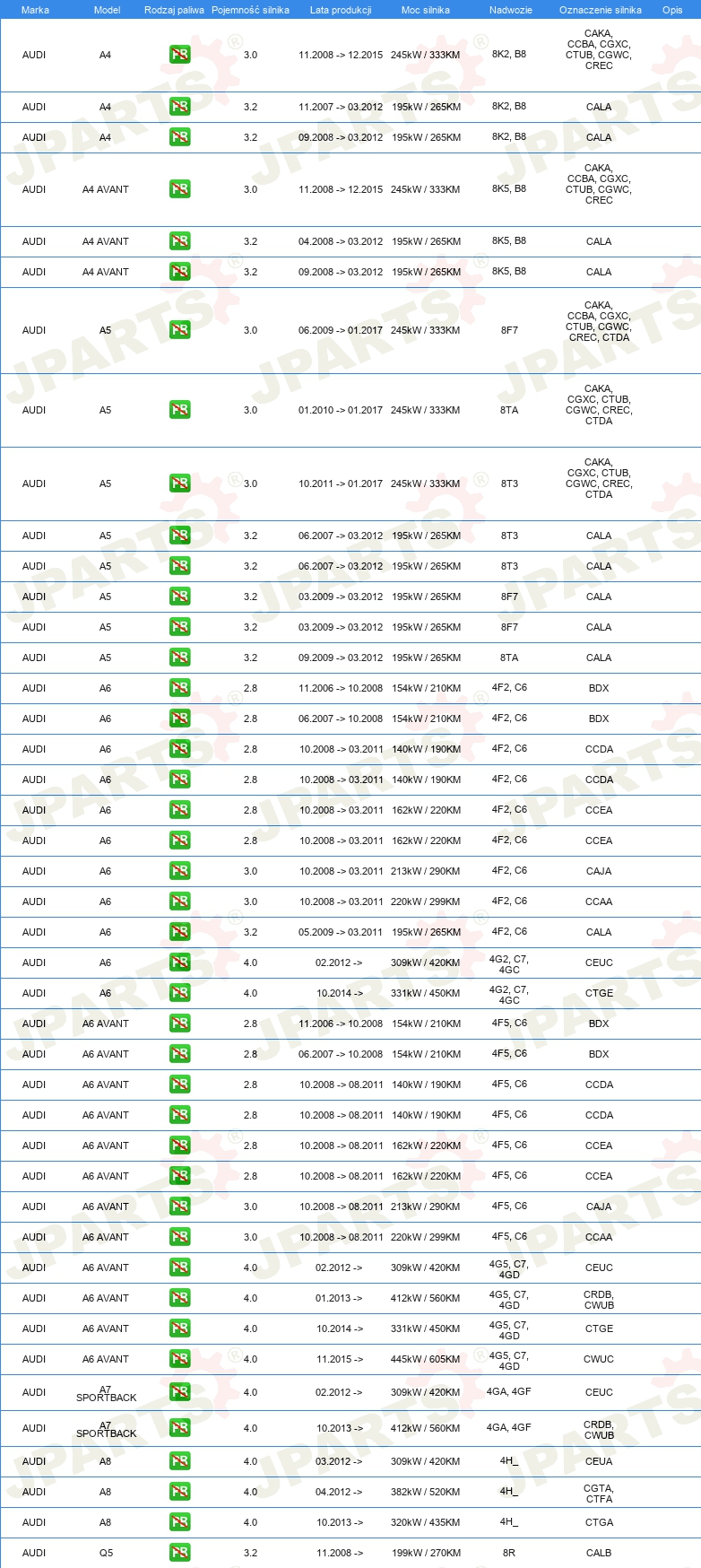Click the Lata produkcji column header

click(x=341, y=10)
